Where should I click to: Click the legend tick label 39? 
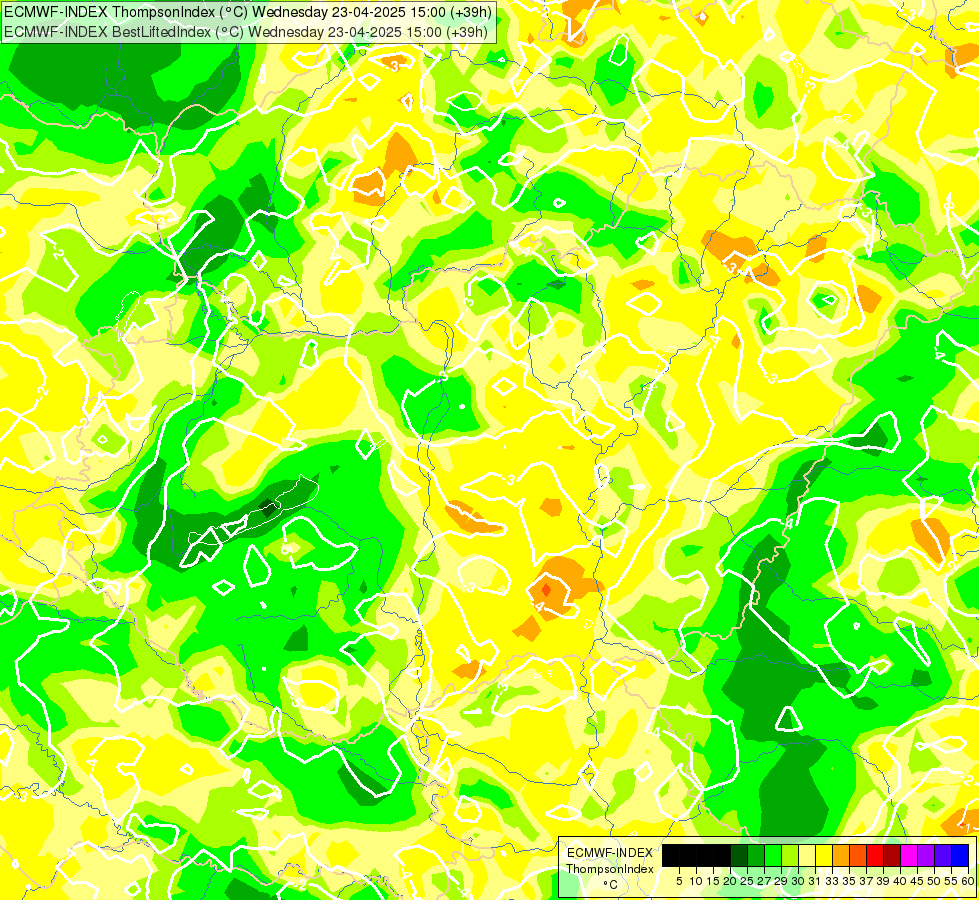point(883,881)
